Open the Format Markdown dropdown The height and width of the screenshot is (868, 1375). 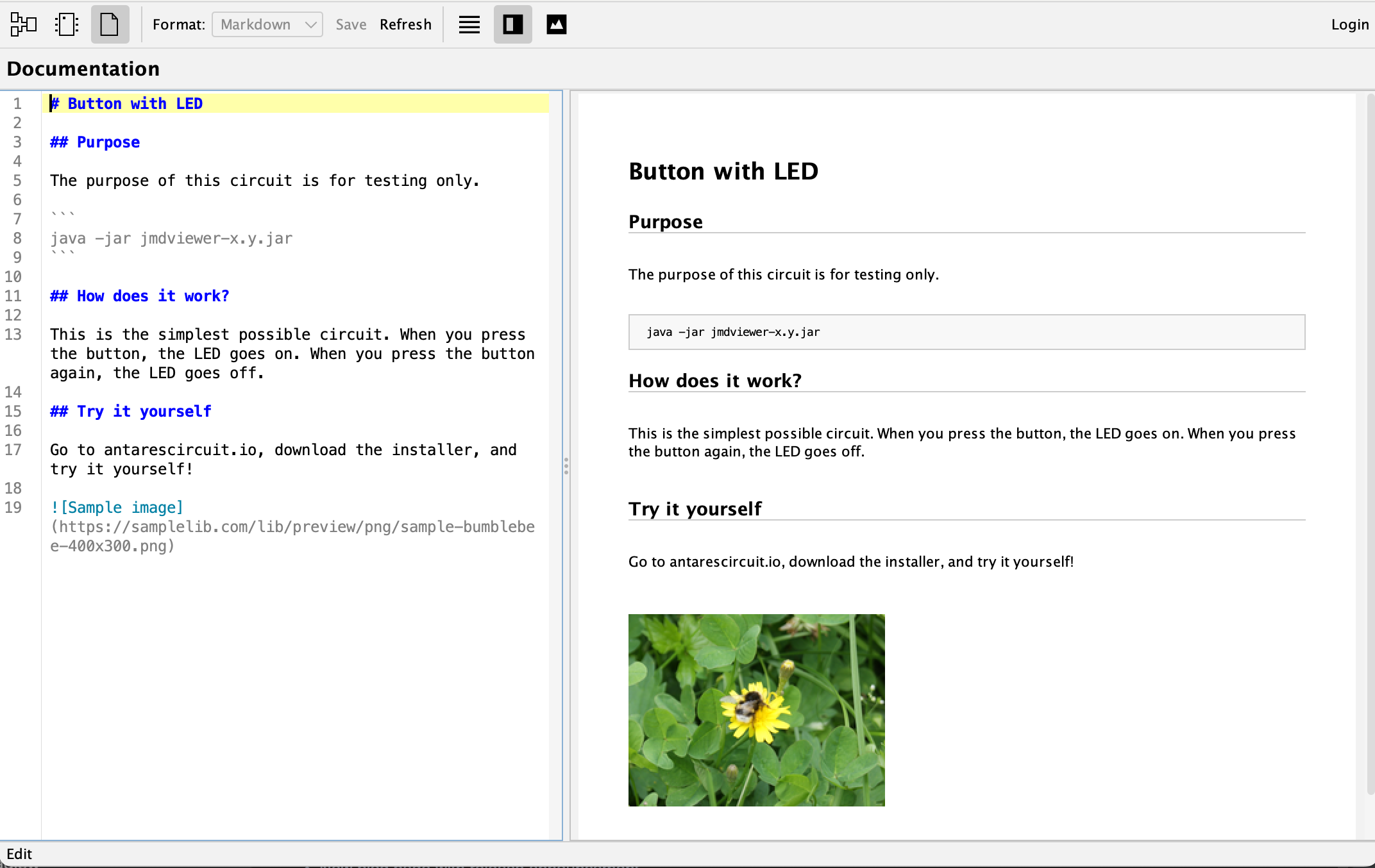pyautogui.click(x=267, y=24)
